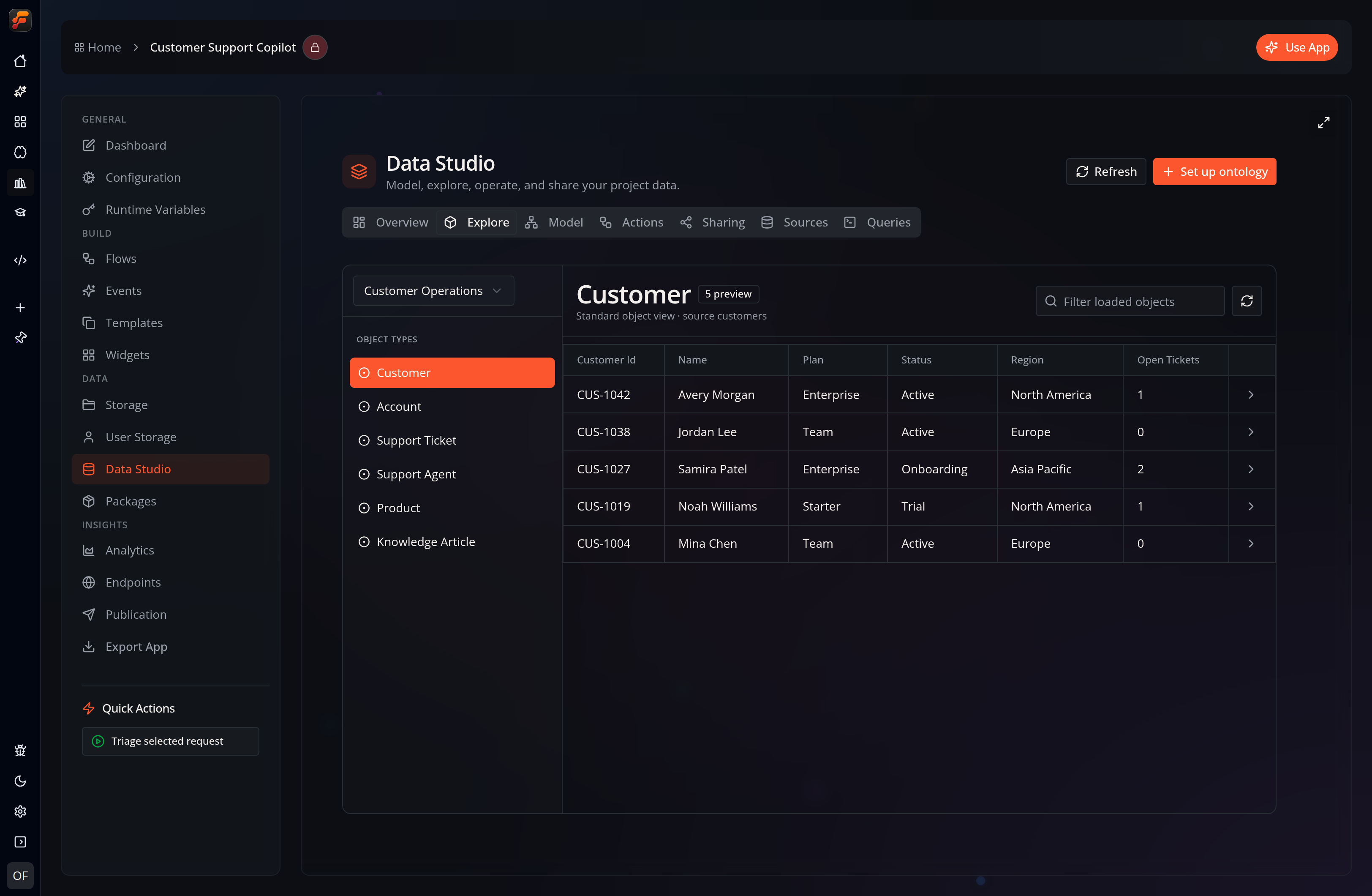Select the Support Ticket object type
This screenshot has height=896, width=1372.
452,440
